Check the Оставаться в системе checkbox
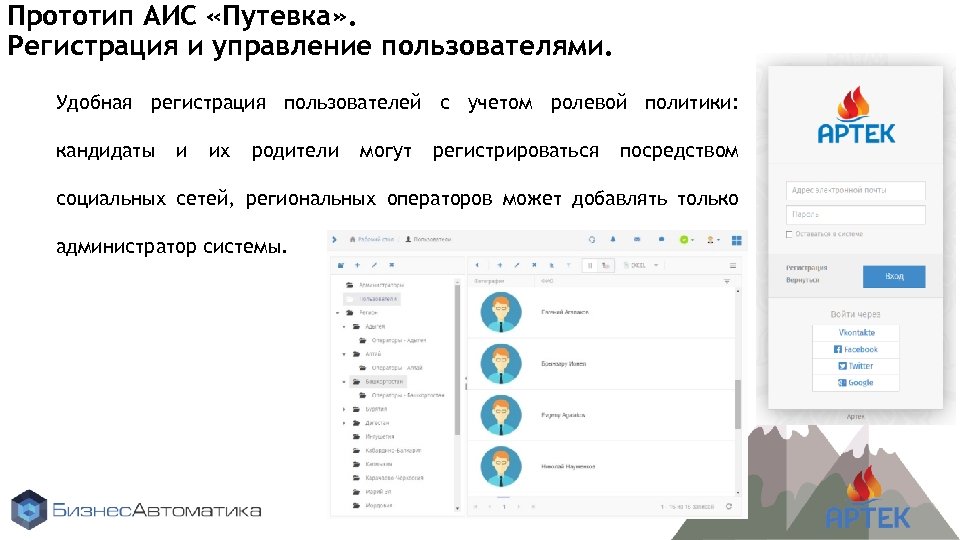This screenshot has height=540, width=960. coord(789,234)
